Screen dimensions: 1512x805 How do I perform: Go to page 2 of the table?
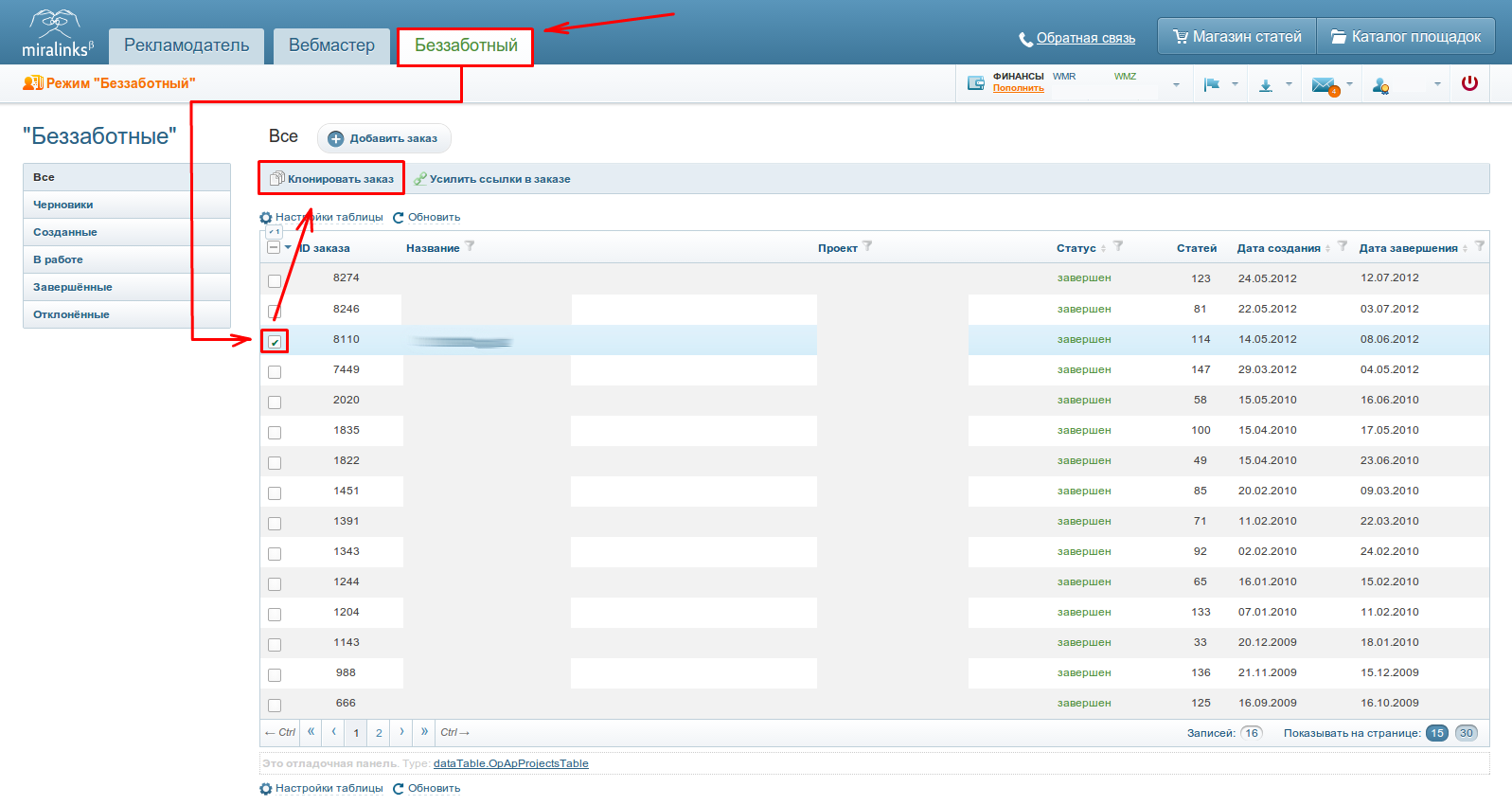tap(379, 733)
